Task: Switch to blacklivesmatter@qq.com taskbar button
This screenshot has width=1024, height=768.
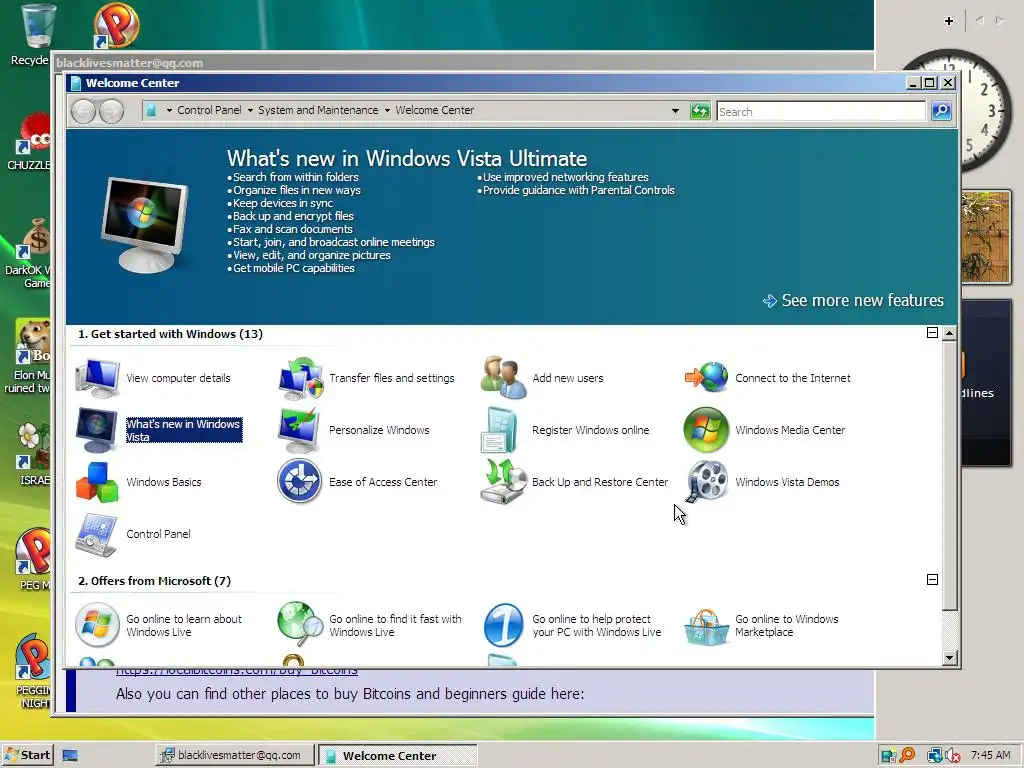Action: coord(234,755)
